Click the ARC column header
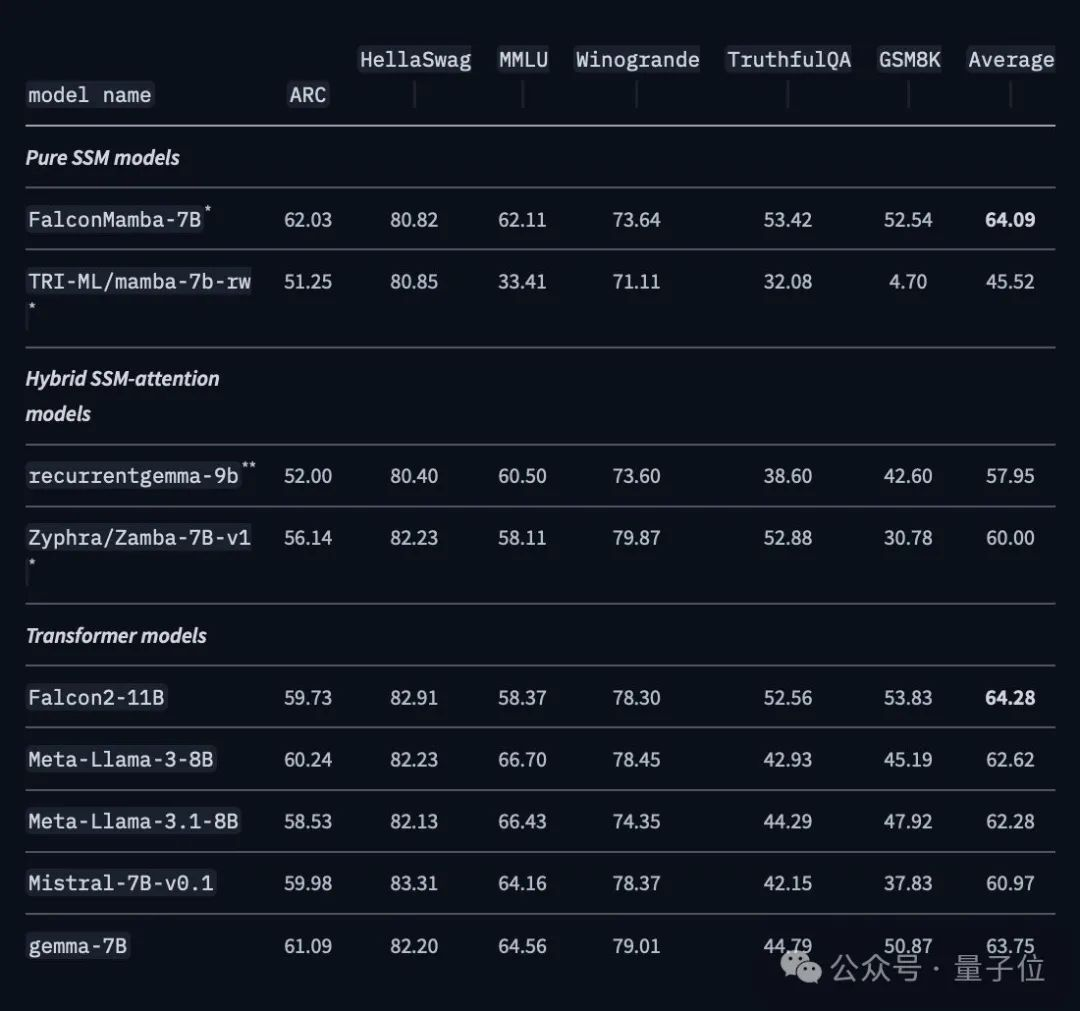Image resolution: width=1080 pixels, height=1011 pixels. coord(308,95)
